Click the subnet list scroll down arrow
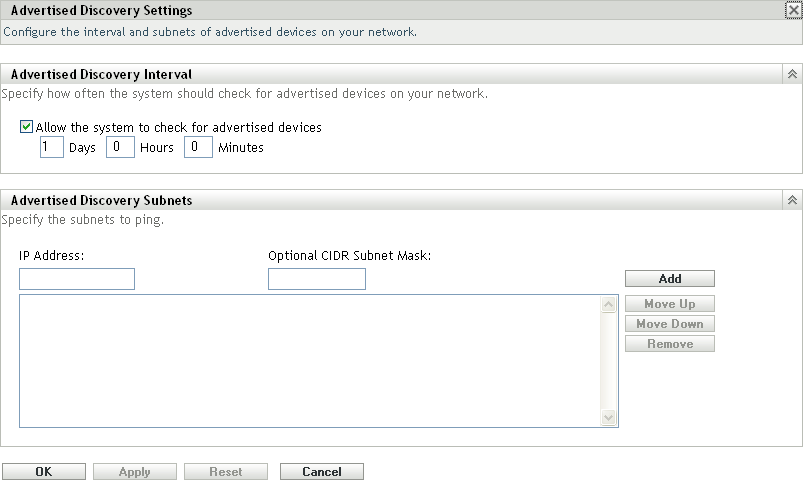This screenshot has width=803, height=480. [x=609, y=417]
